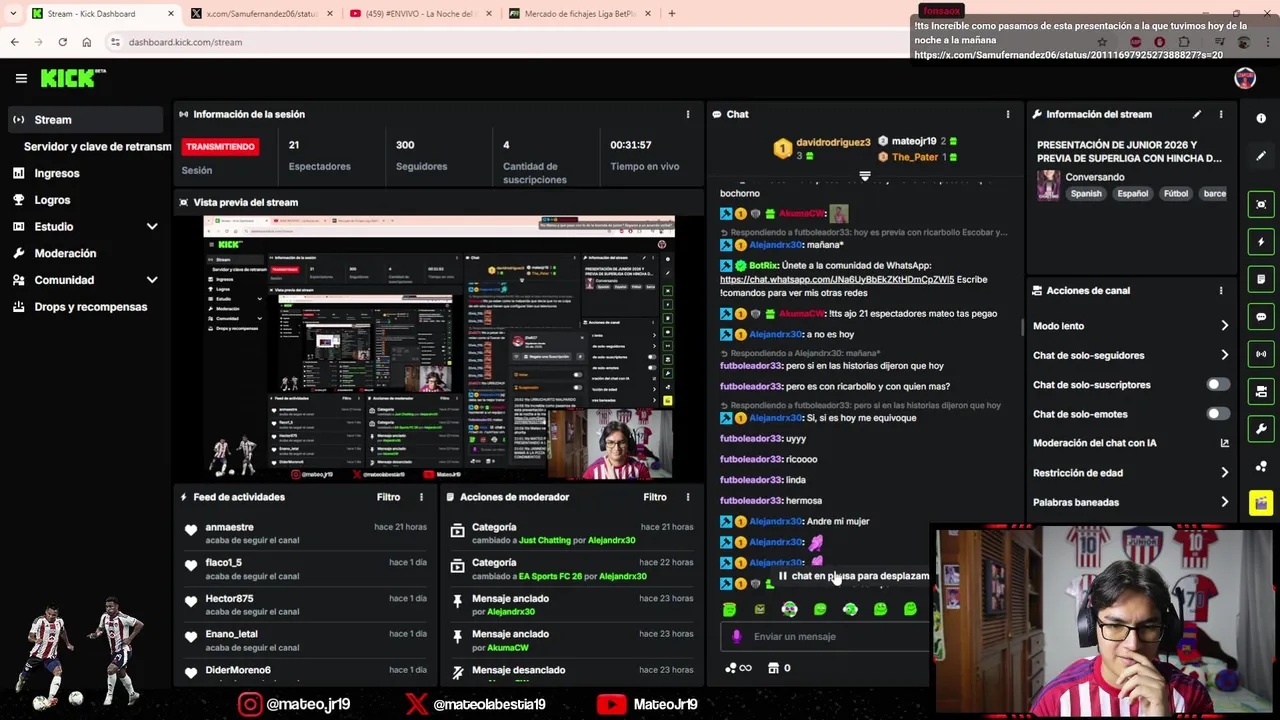Screen dimensions: 1280x720
Task: Click the Fútbol tag
Action: [1176, 194]
